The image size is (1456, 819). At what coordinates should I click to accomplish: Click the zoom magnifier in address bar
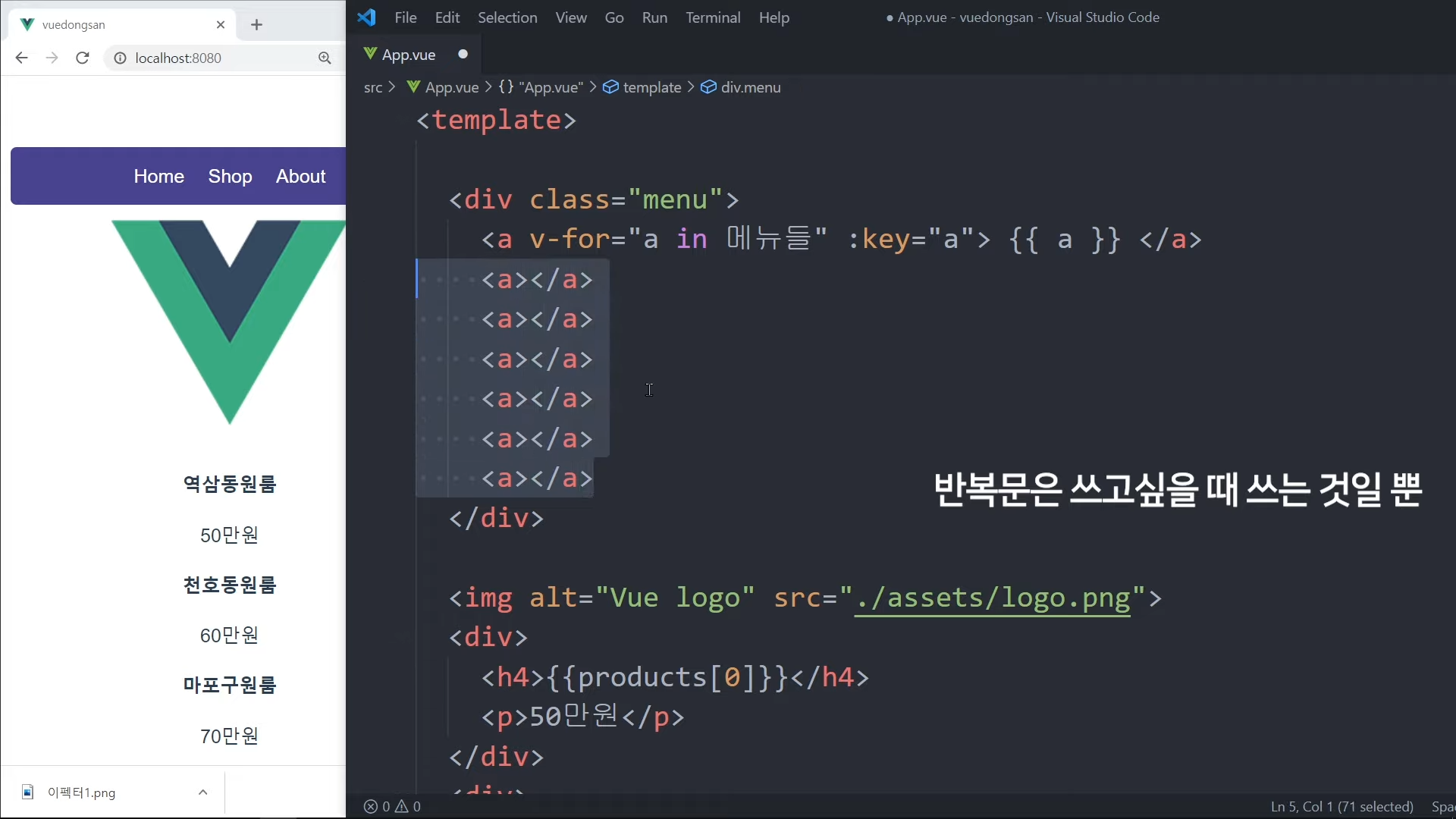tap(325, 58)
